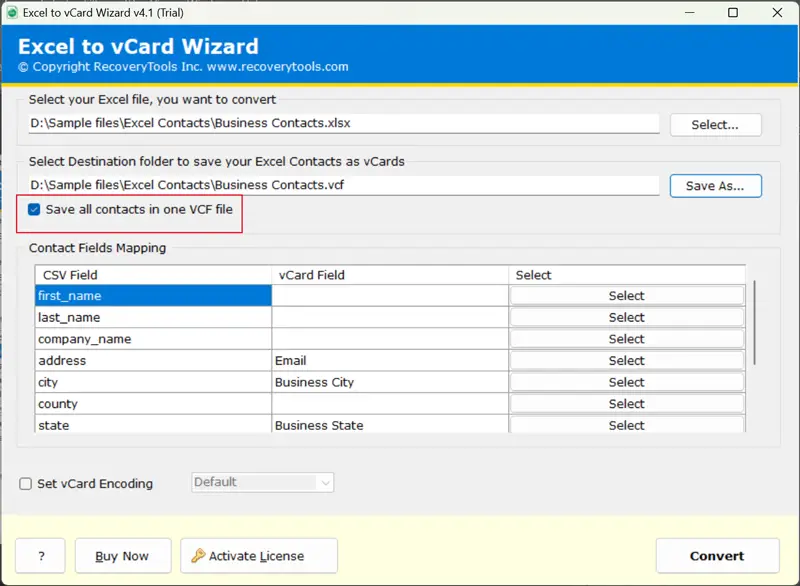Open the vCard Encoding Default dropdown

coord(262,482)
